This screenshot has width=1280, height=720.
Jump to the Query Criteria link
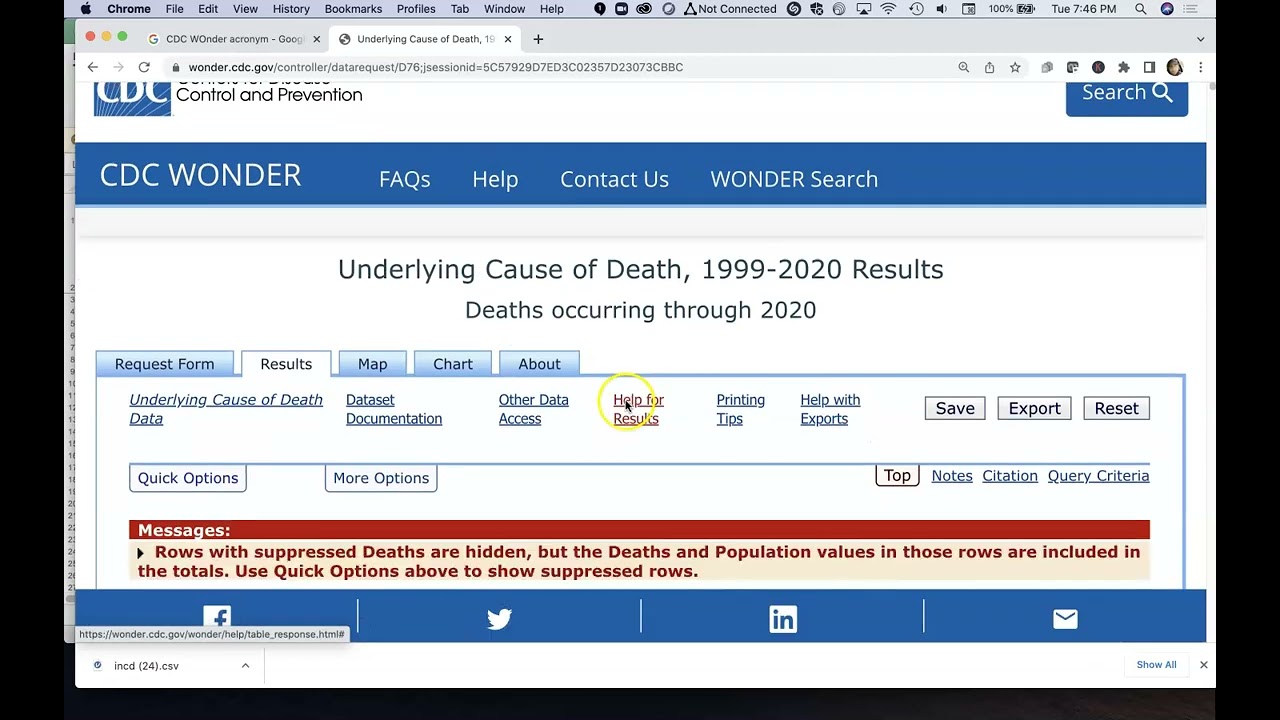click(x=1098, y=476)
